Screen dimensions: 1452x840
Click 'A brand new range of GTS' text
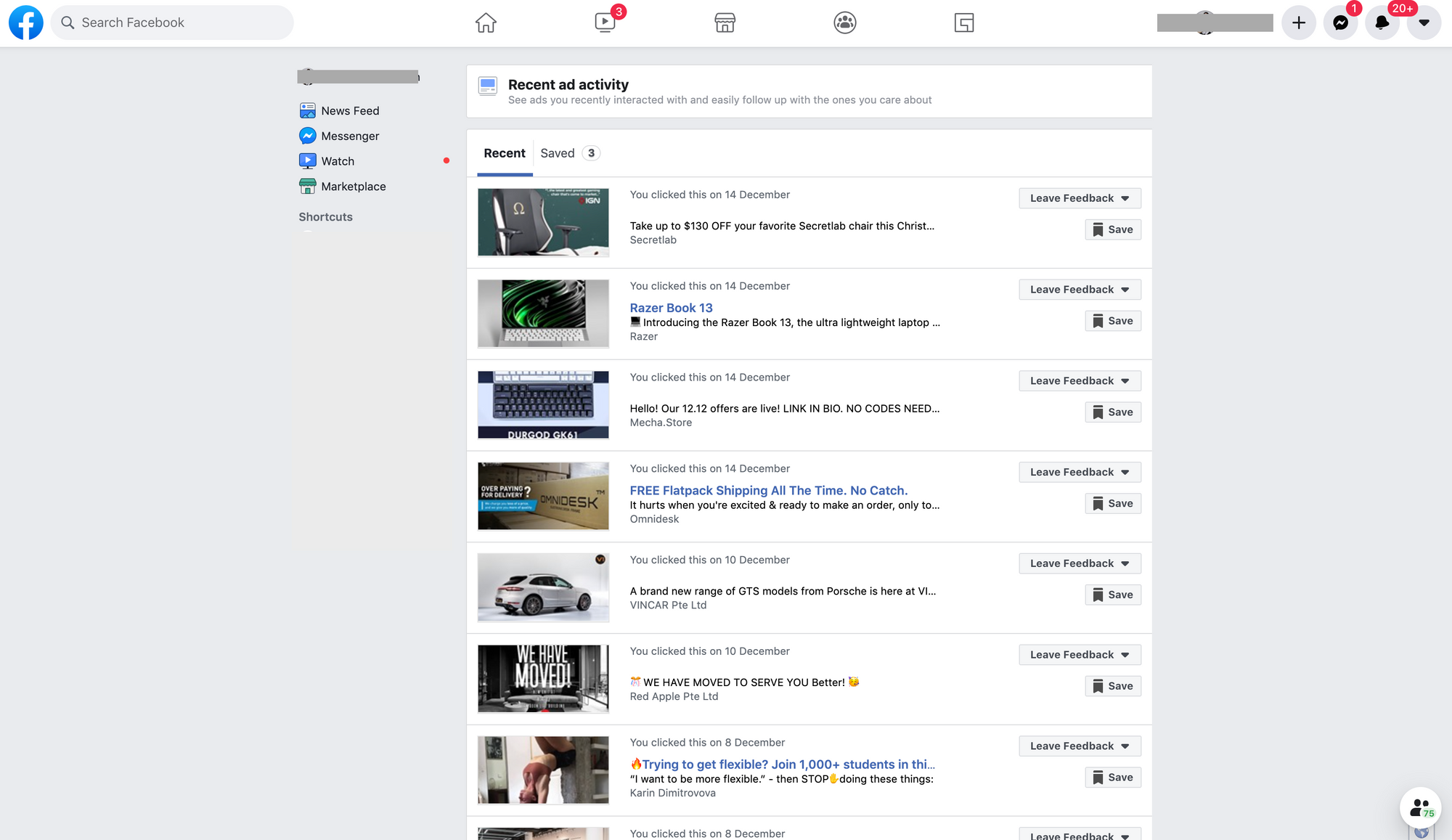point(783,591)
